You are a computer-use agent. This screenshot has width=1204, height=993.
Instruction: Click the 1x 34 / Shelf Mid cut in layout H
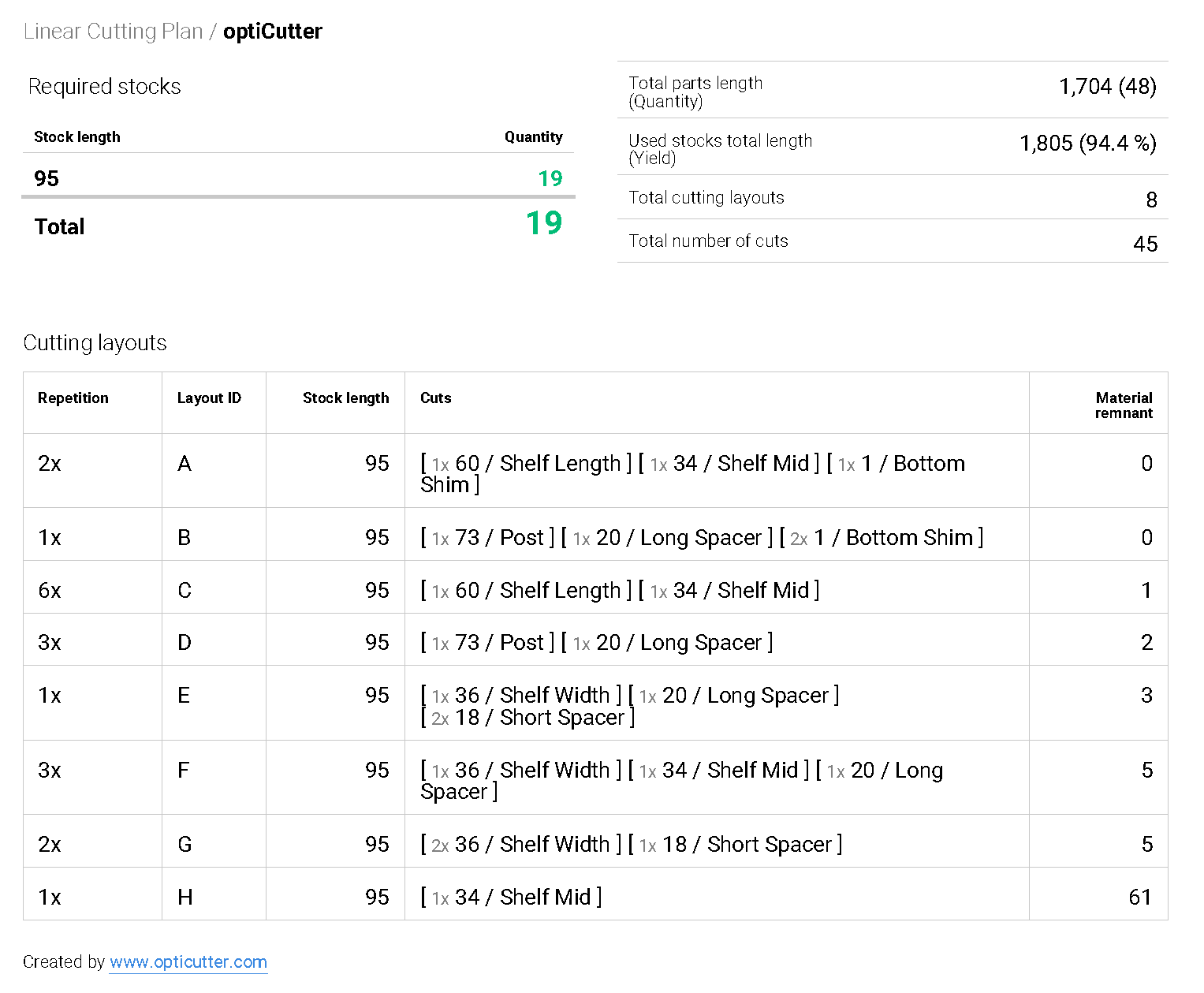pyautogui.click(x=511, y=898)
